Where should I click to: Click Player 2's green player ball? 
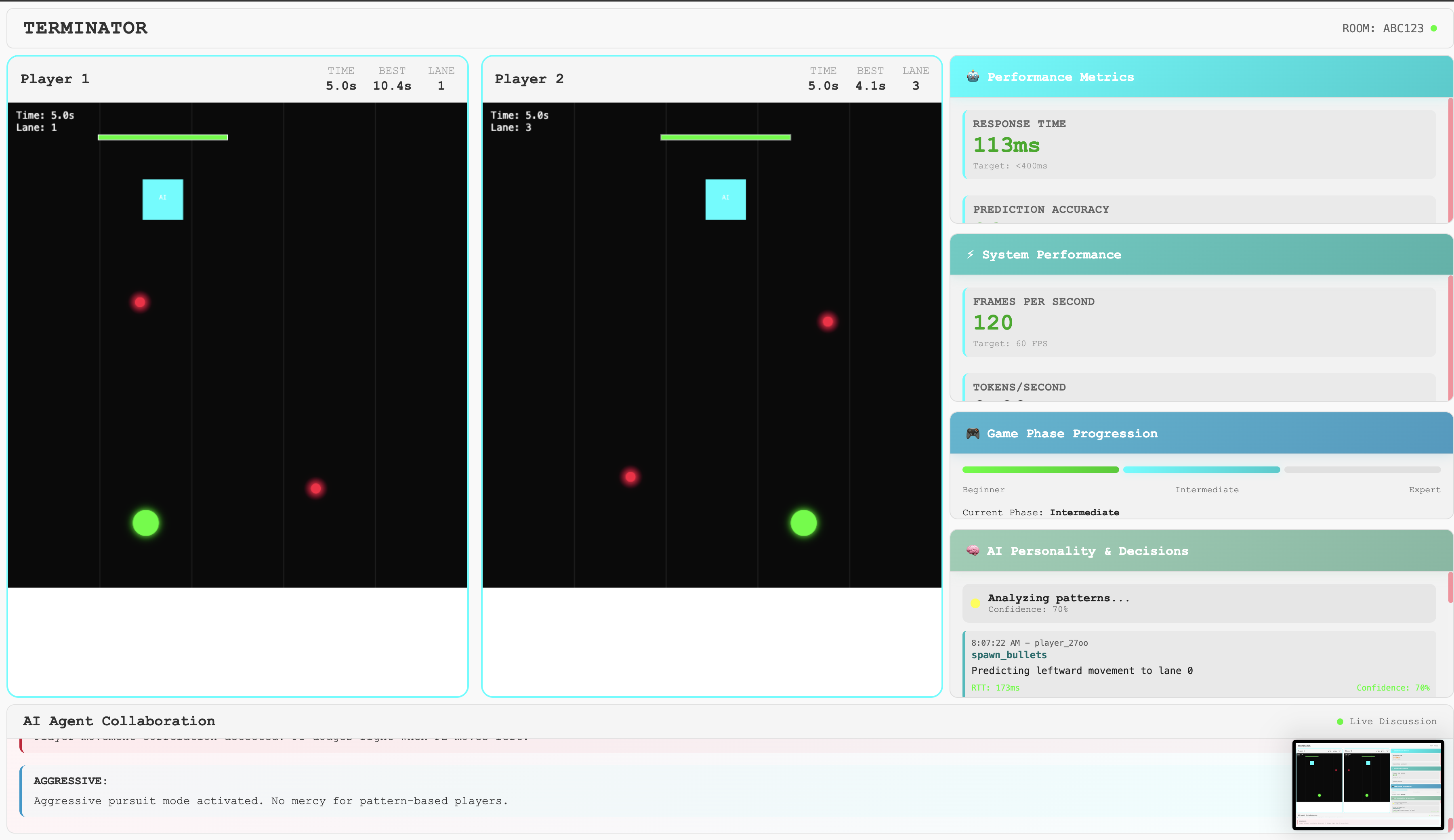(x=803, y=523)
